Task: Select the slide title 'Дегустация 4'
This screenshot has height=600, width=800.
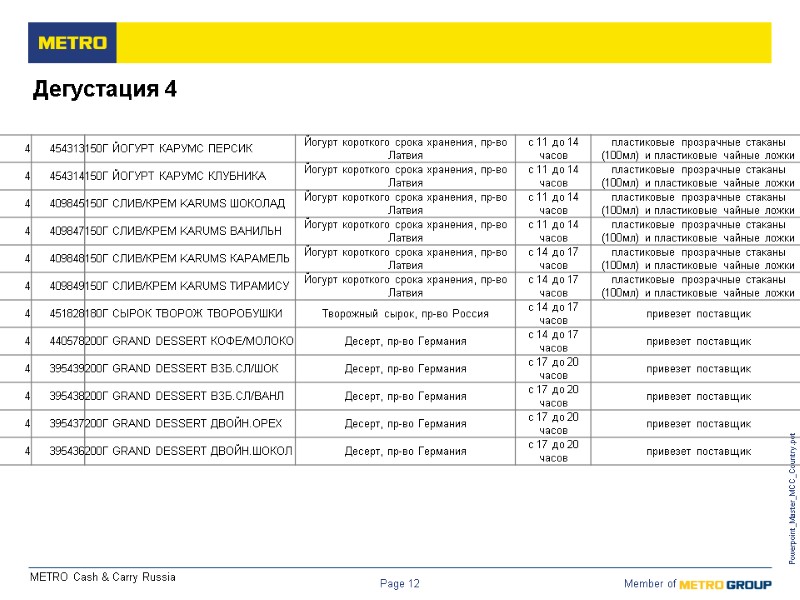Action: (105, 89)
